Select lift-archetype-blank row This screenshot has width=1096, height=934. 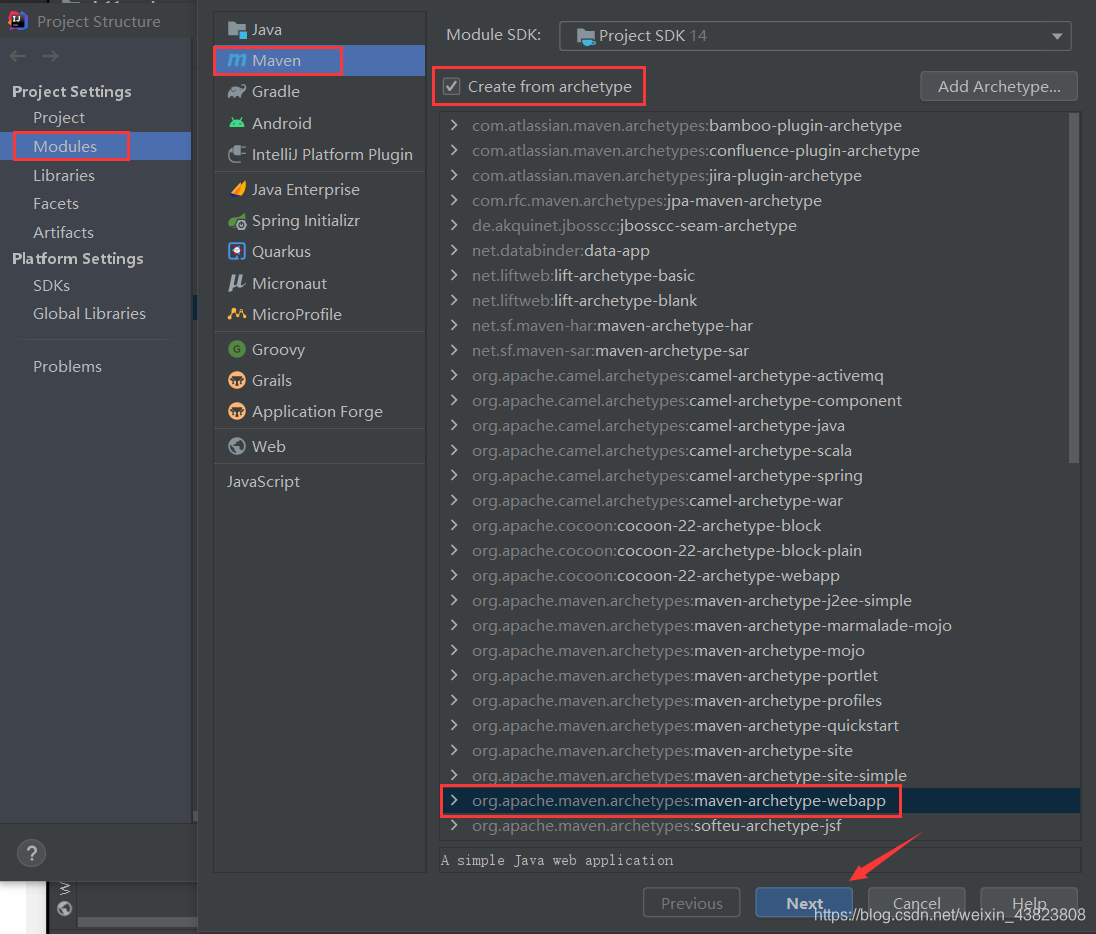pos(760,300)
